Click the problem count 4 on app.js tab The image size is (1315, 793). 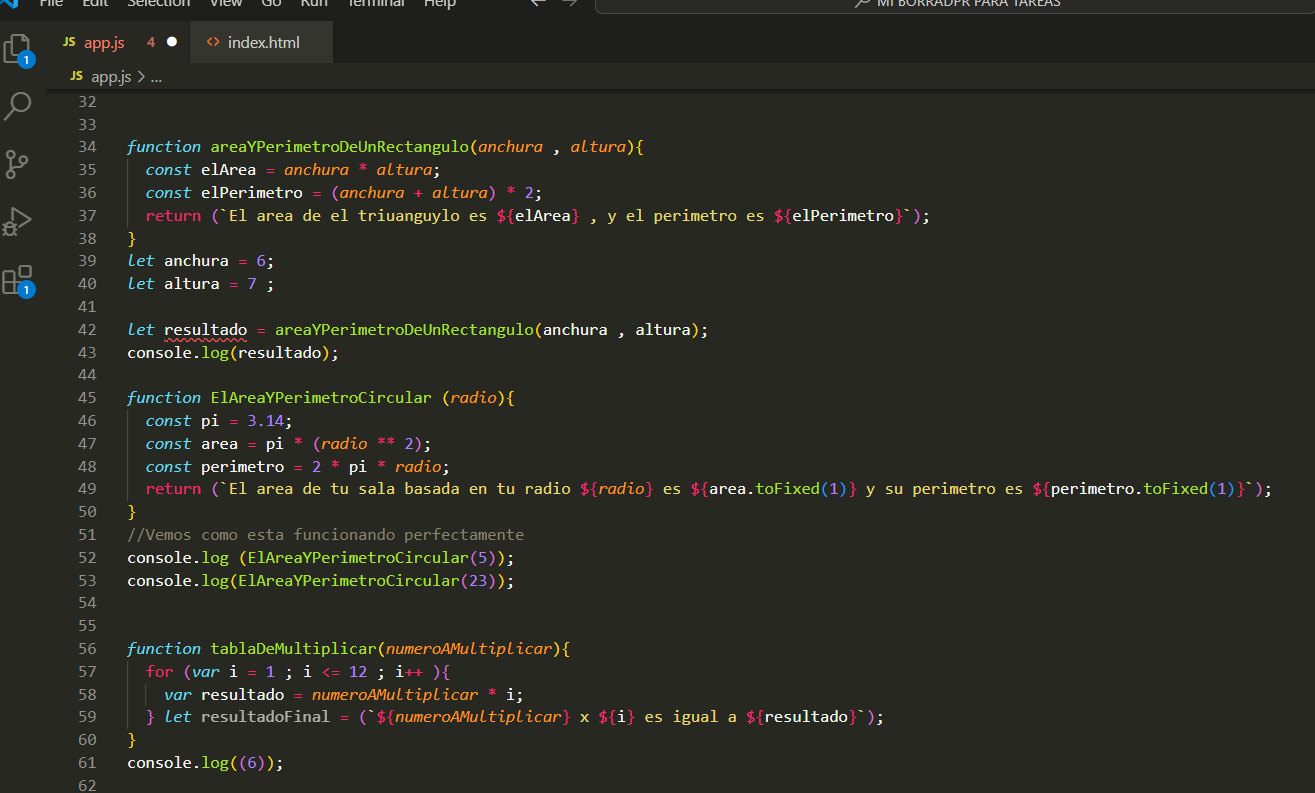pyautogui.click(x=151, y=42)
